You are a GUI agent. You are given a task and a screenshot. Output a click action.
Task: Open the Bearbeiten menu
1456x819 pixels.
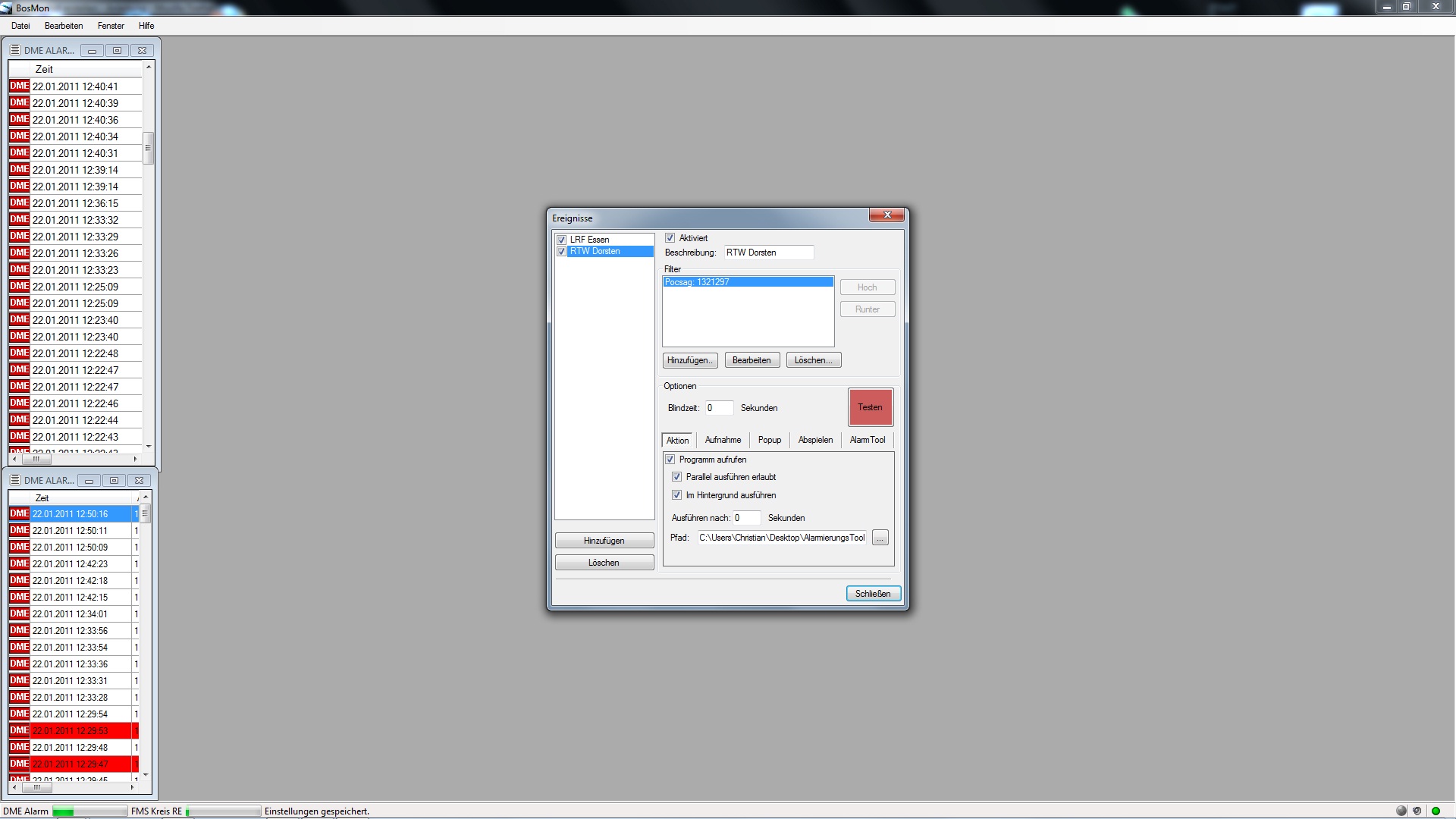64,26
